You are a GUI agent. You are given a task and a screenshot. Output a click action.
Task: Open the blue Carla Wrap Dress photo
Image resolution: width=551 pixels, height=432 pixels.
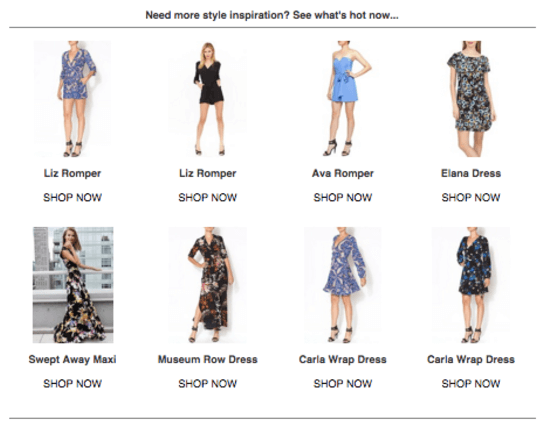click(343, 285)
